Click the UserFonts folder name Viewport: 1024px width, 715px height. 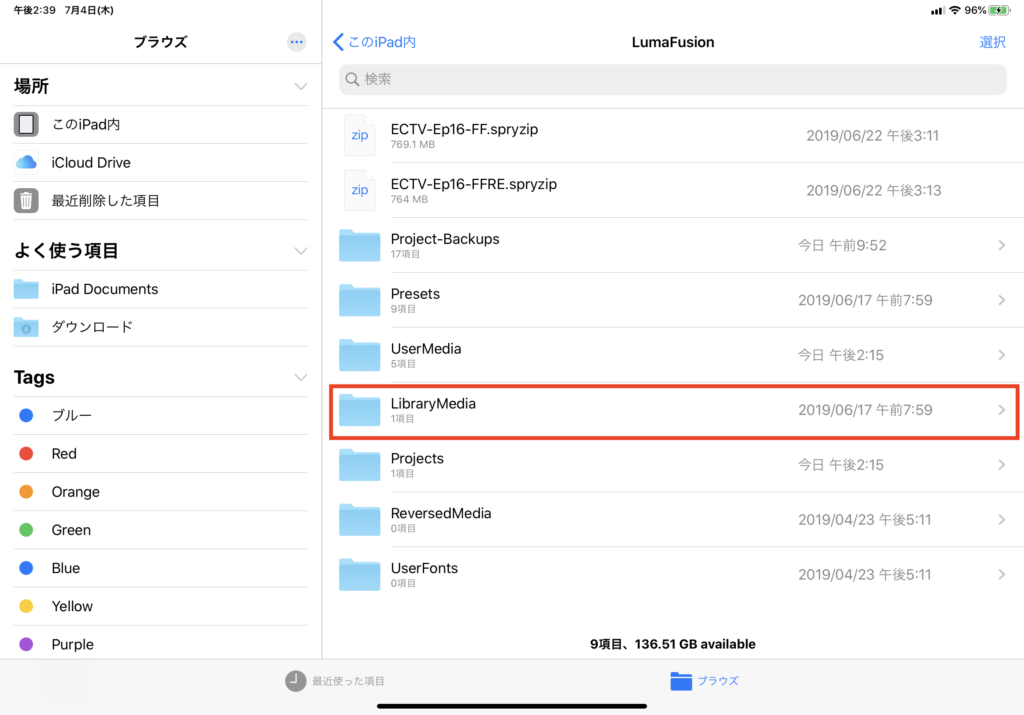pyautogui.click(x=424, y=568)
